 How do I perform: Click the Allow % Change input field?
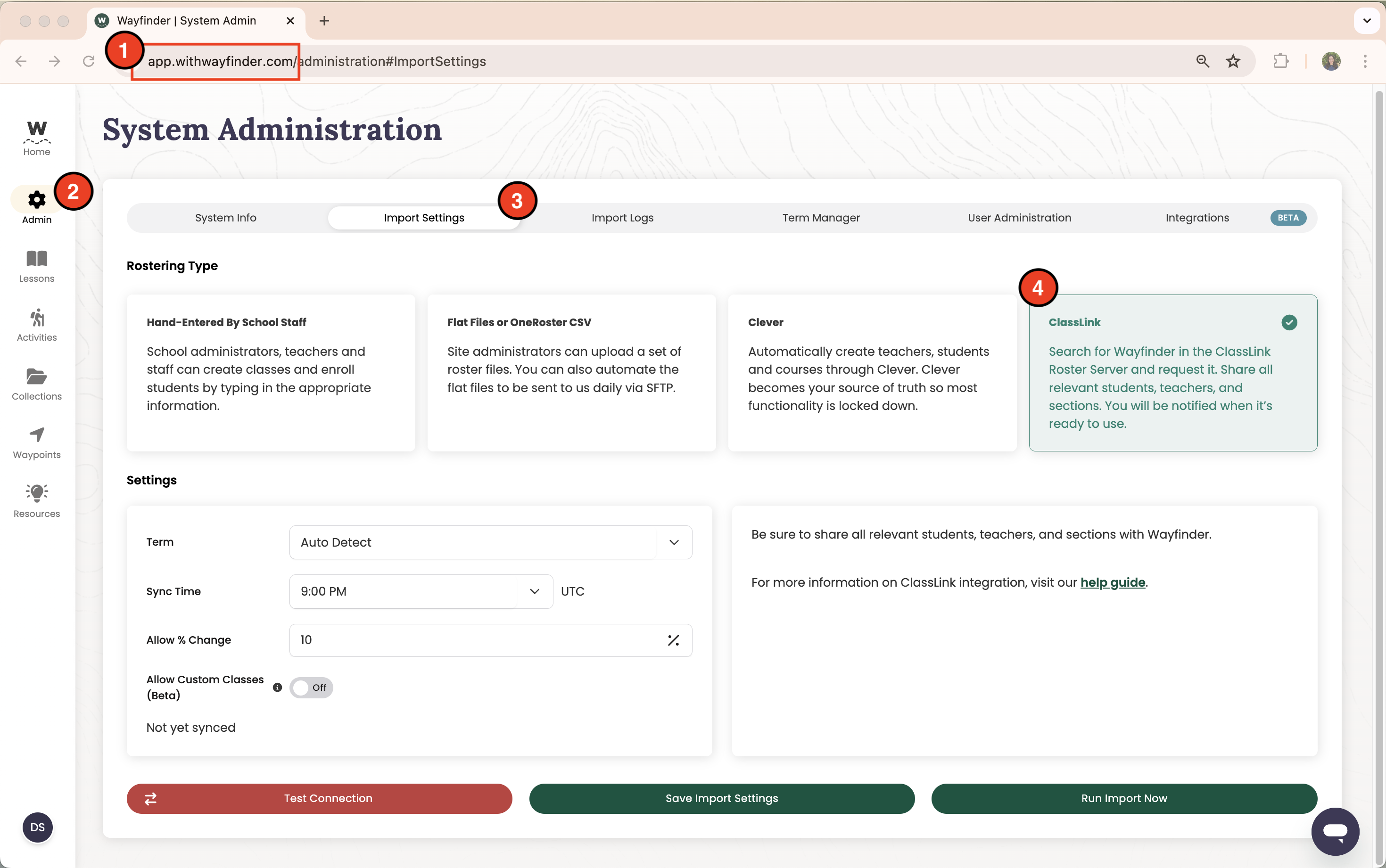pos(477,640)
